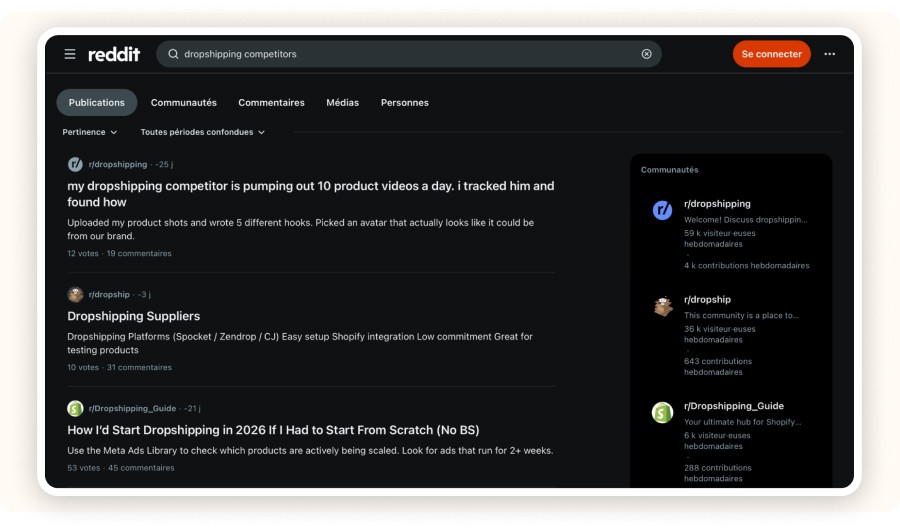Open r/Dropshipping_Guide link above third post
Image resolution: width=900 pixels, height=532 pixels.
point(132,408)
